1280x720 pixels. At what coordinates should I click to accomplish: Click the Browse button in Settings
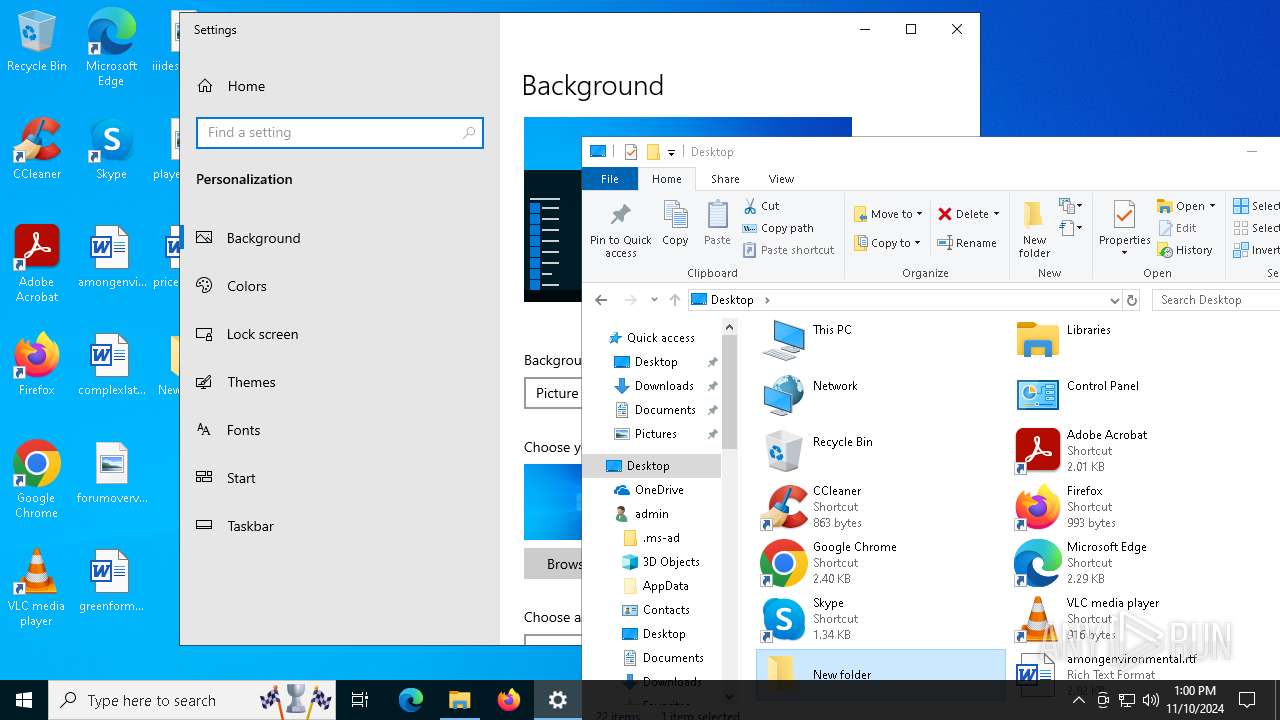(x=553, y=563)
